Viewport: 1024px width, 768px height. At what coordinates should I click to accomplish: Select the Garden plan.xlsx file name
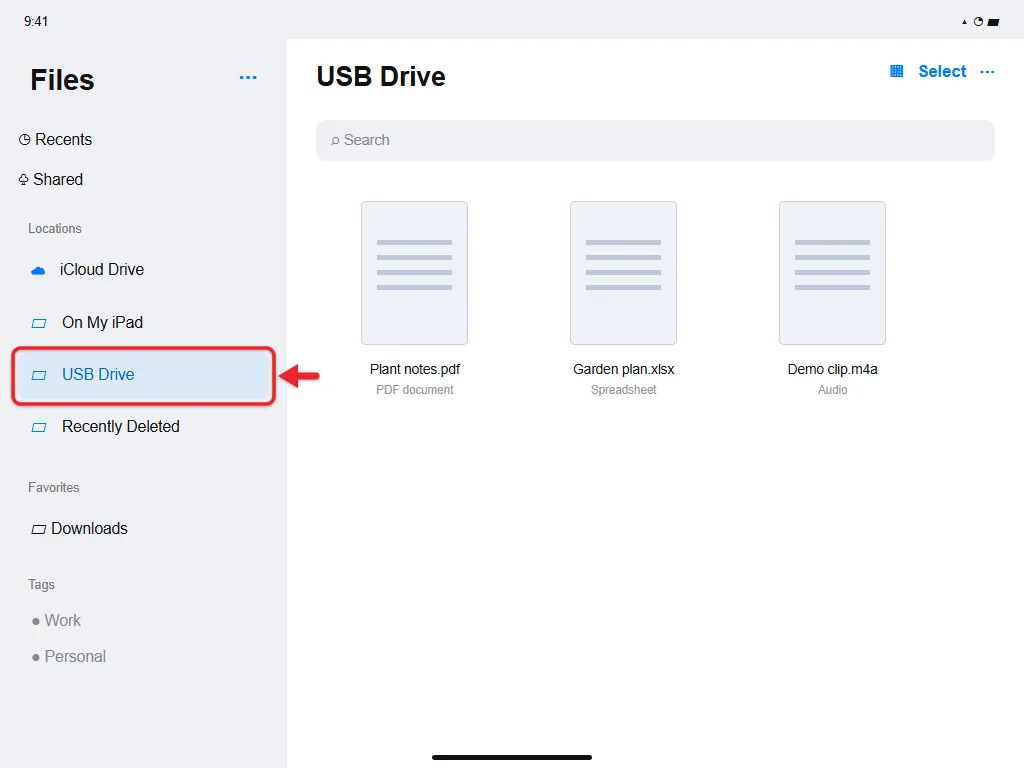[x=624, y=370]
